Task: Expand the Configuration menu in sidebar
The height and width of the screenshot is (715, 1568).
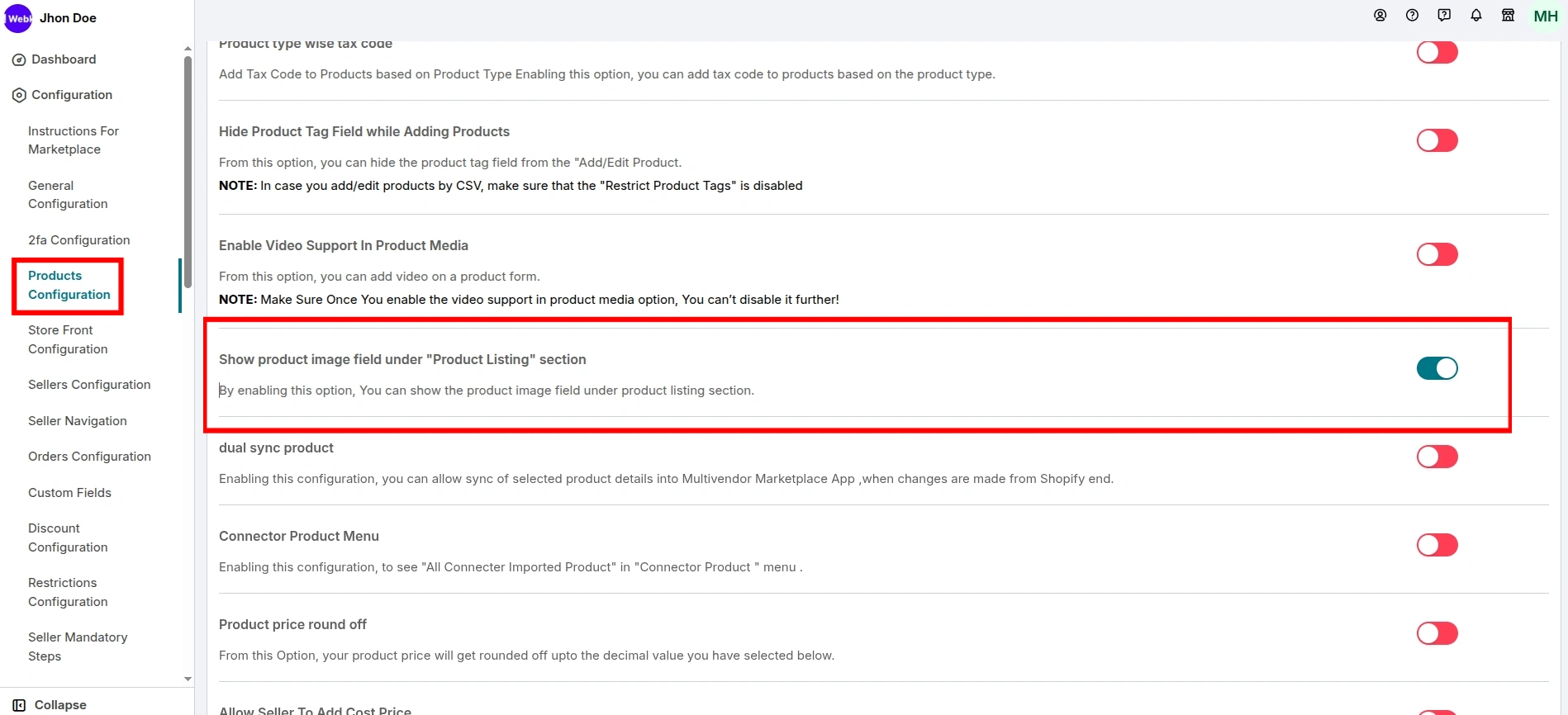Action: [72, 95]
